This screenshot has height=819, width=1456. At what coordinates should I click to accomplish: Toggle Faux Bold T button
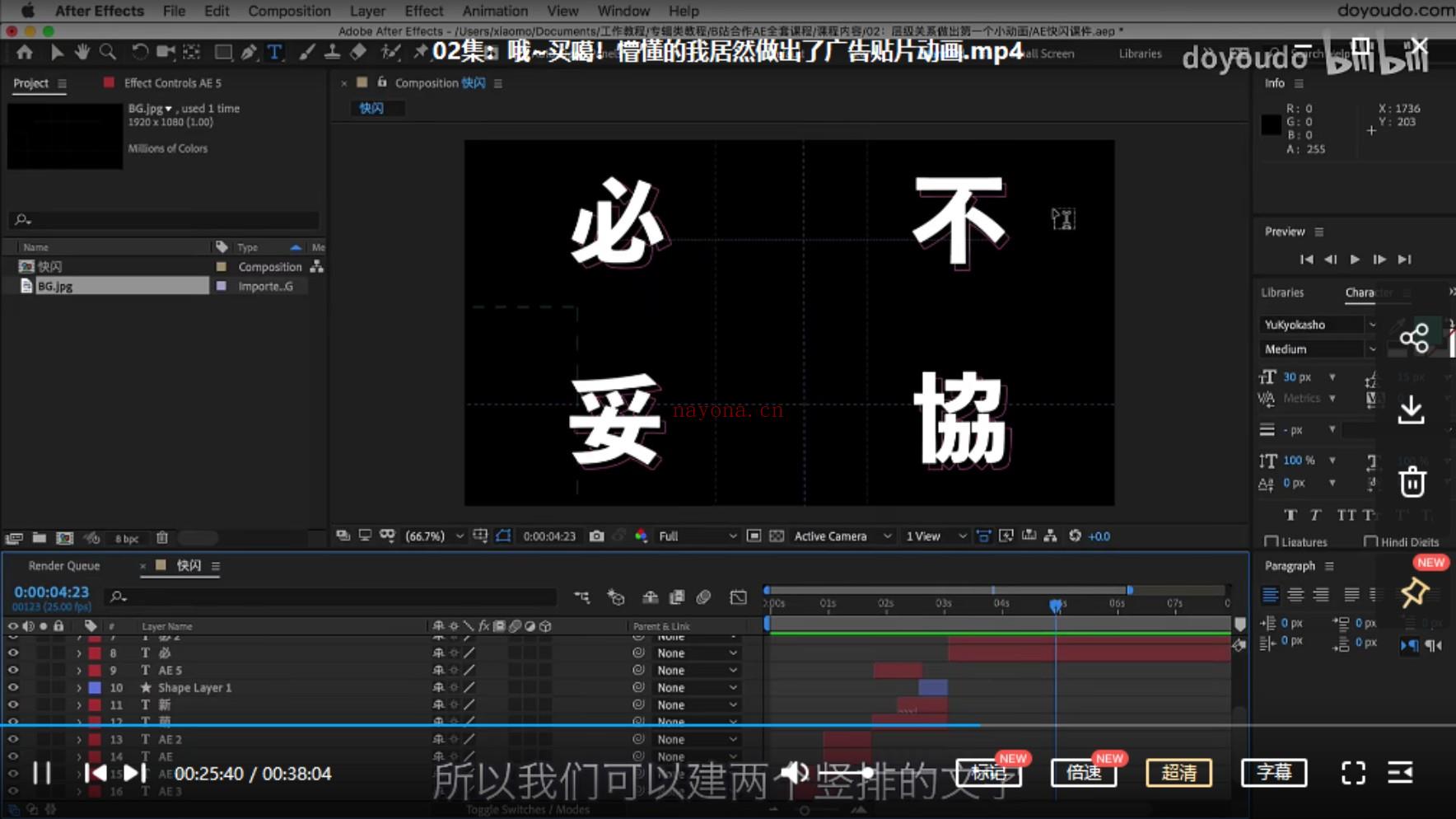[1290, 515]
